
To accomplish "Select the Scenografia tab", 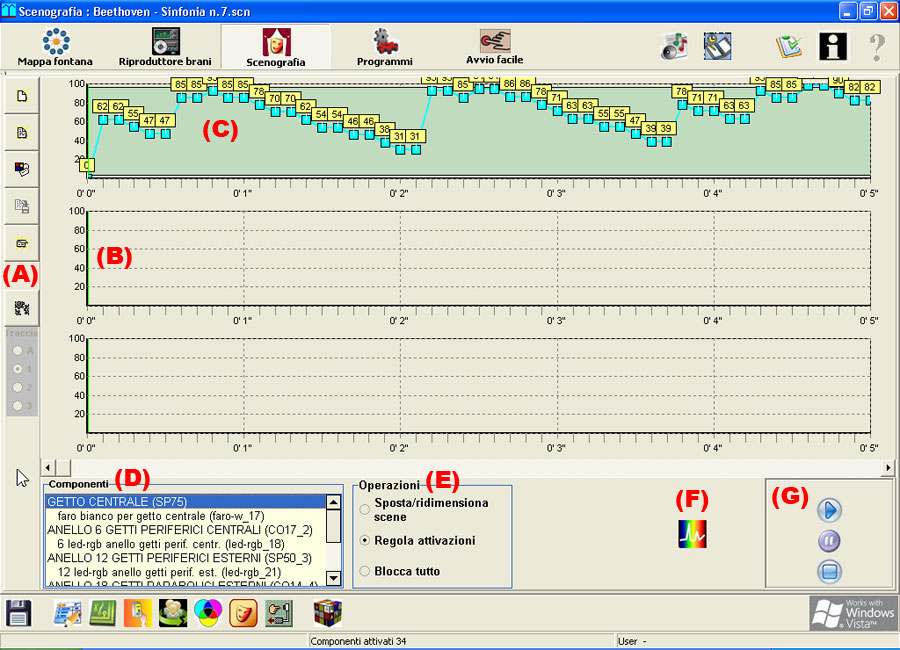I will [x=276, y=48].
